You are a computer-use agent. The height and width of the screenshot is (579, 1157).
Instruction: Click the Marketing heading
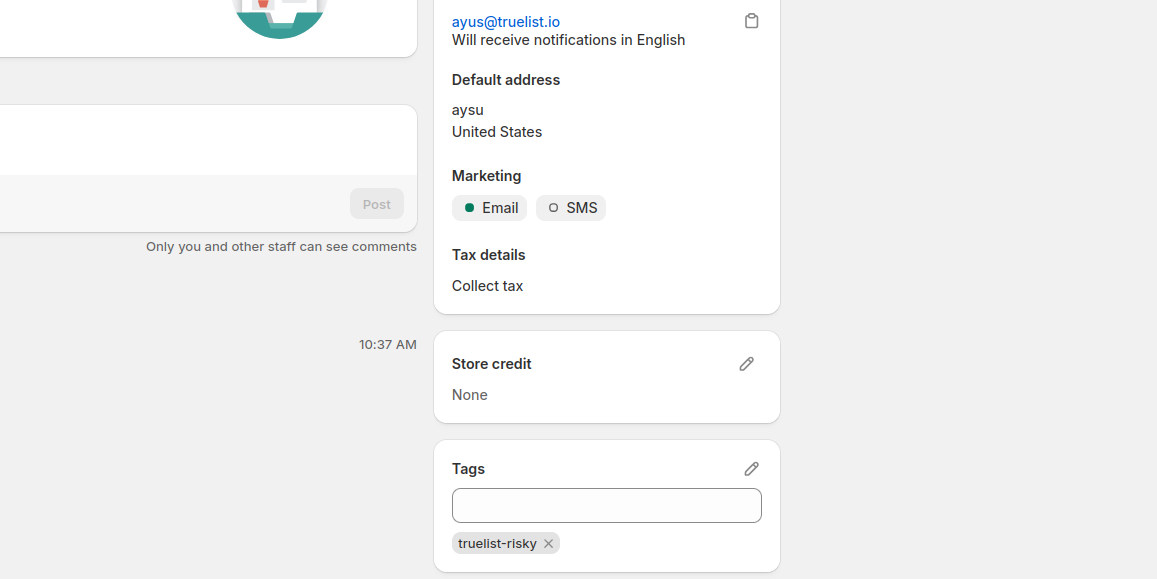click(x=486, y=176)
